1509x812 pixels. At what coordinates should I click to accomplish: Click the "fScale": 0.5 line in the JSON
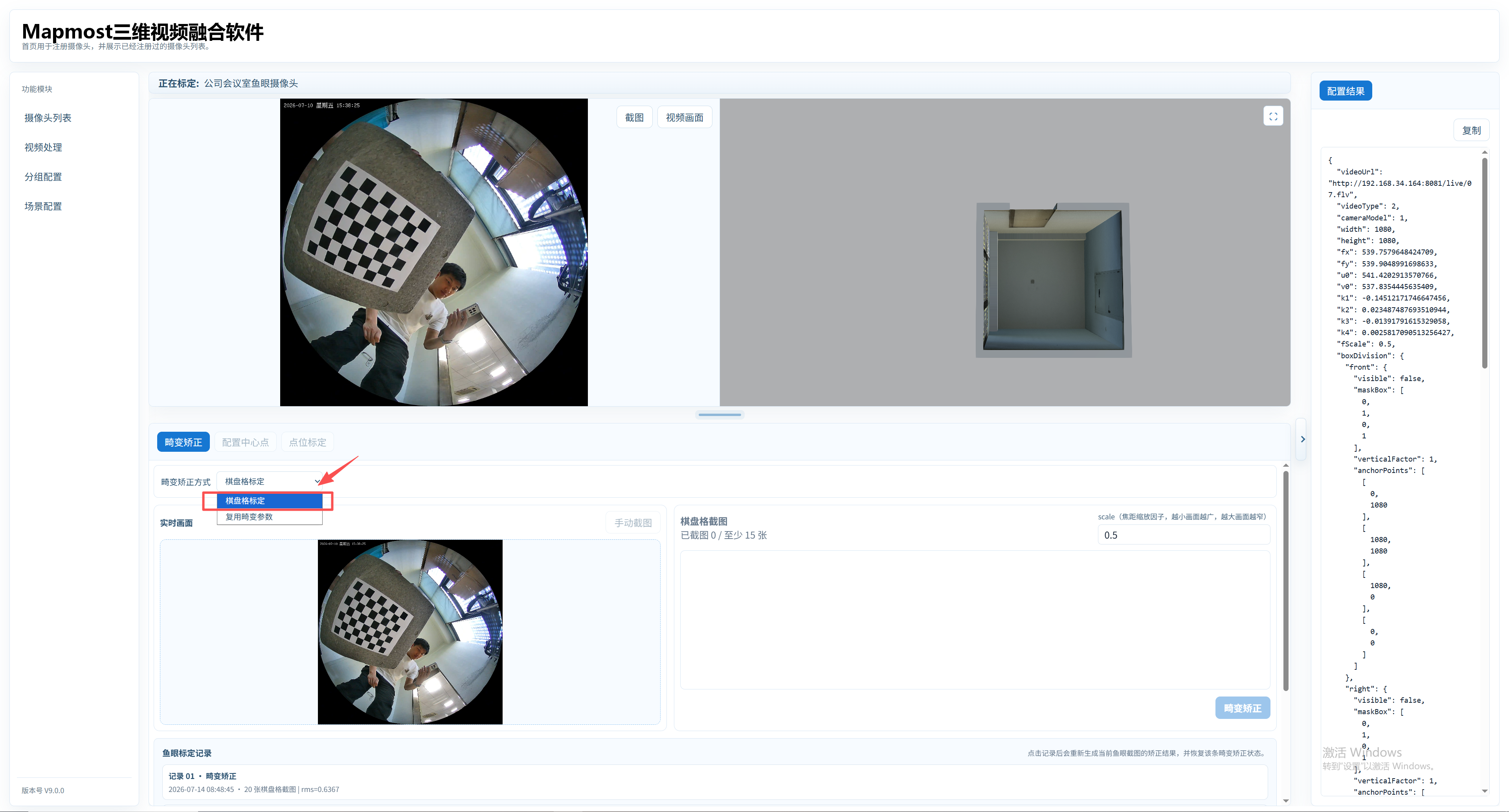pos(1366,344)
